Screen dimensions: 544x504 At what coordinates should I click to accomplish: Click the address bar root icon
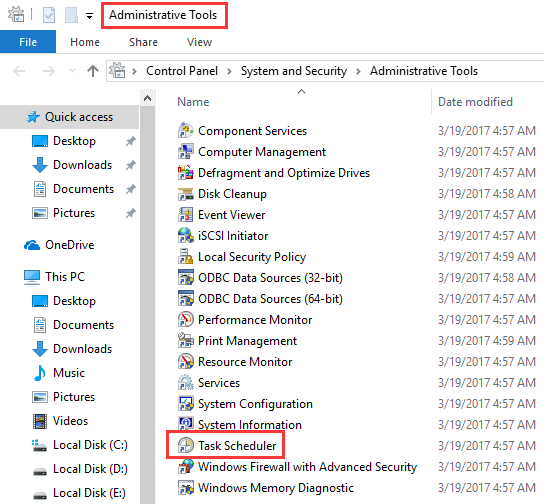click(x=118, y=70)
